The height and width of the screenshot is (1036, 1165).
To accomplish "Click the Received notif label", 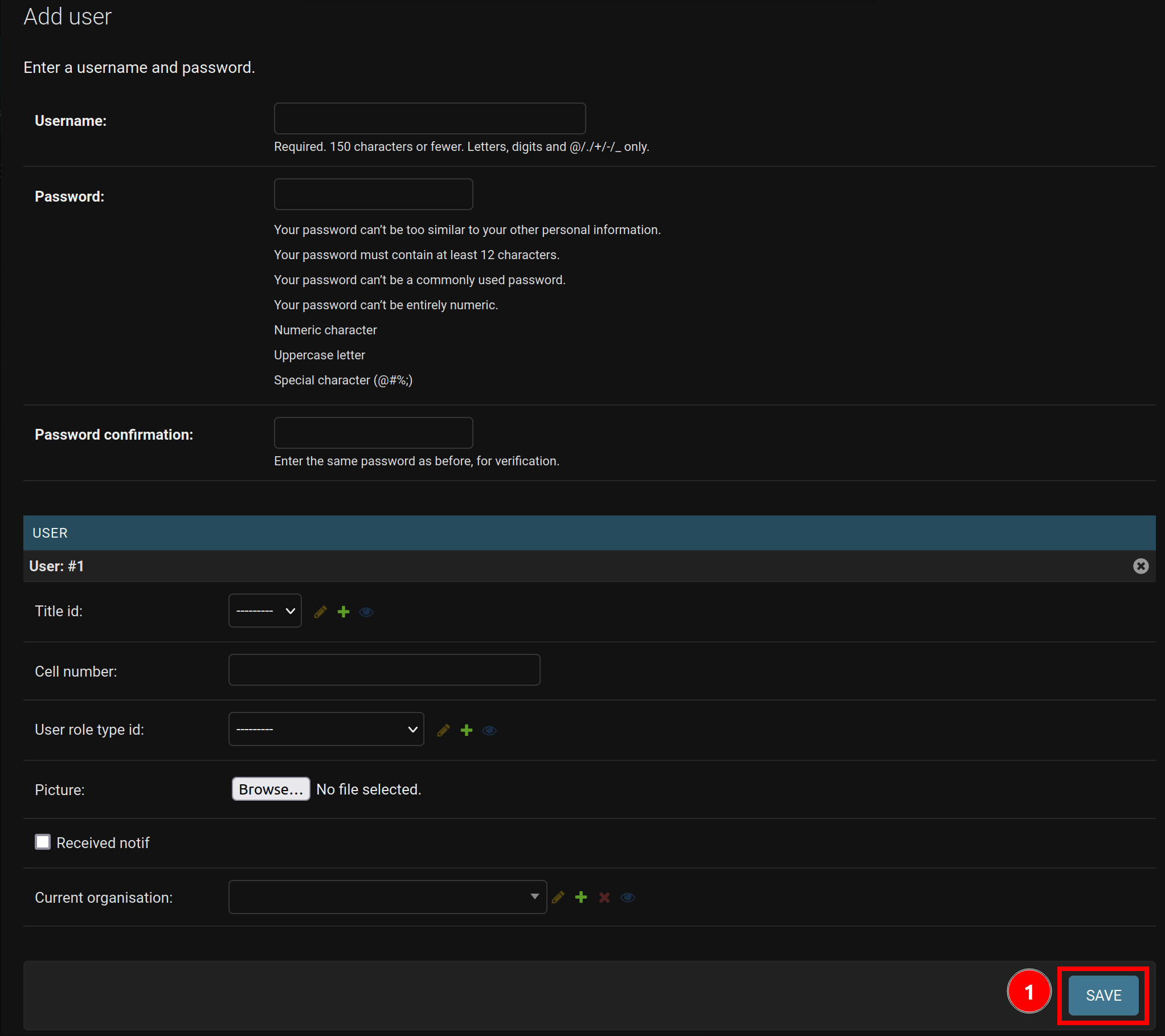I will (103, 843).
